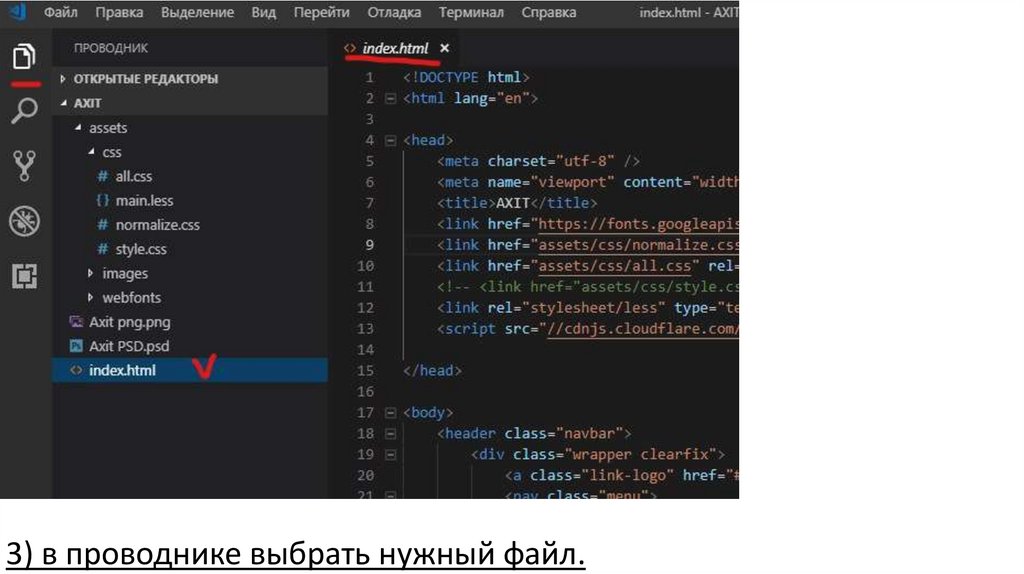Screen dimensions: 1024x574
Task: Collapse the assets folder
Action: click(x=108, y=128)
